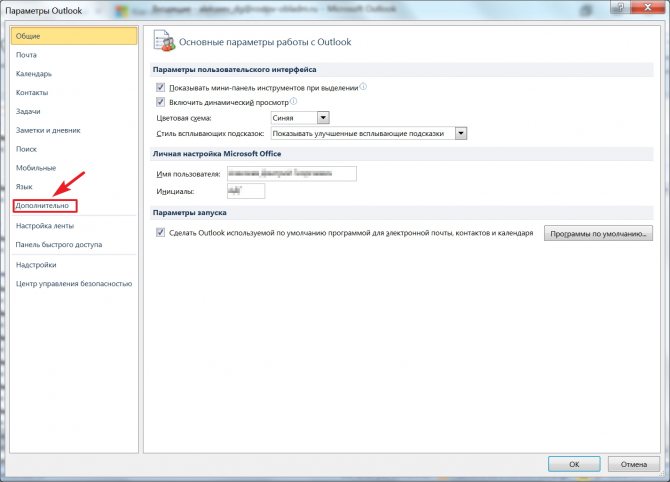Open the Язык settings category
Image resolution: width=670 pixels, height=482 pixels.
point(74,187)
